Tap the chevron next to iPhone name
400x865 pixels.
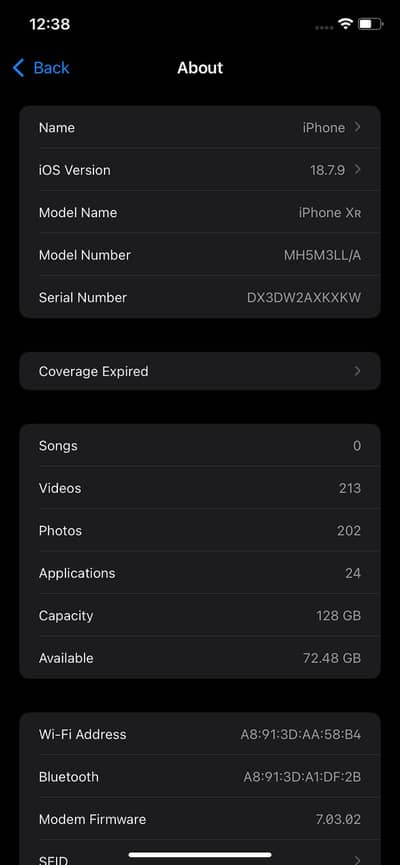pyautogui.click(x=358, y=127)
